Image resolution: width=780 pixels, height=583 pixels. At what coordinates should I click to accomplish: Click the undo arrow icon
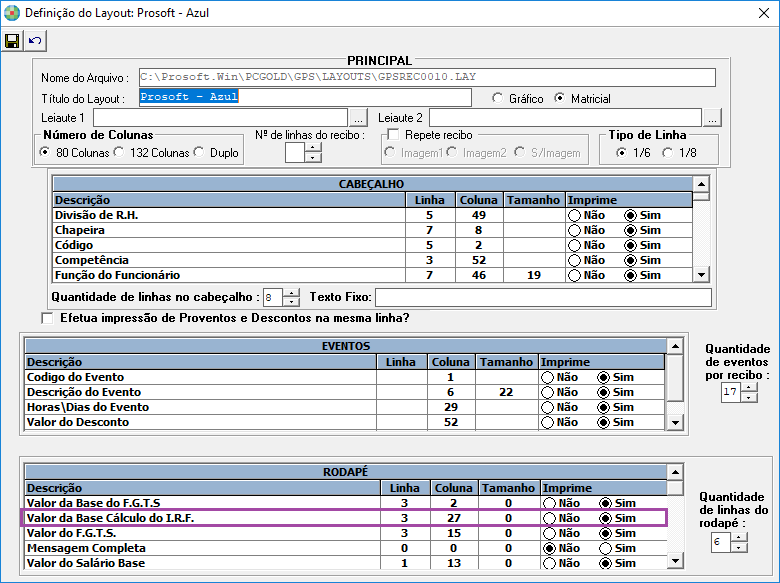pyautogui.click(x=35, y=41)
